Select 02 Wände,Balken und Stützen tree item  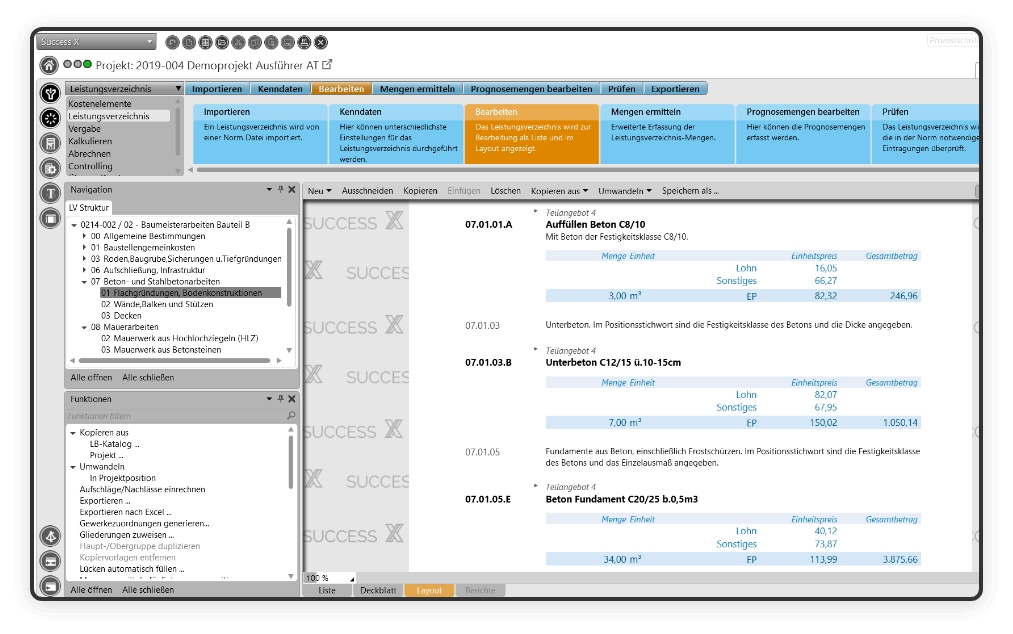(x=157, y=304)
